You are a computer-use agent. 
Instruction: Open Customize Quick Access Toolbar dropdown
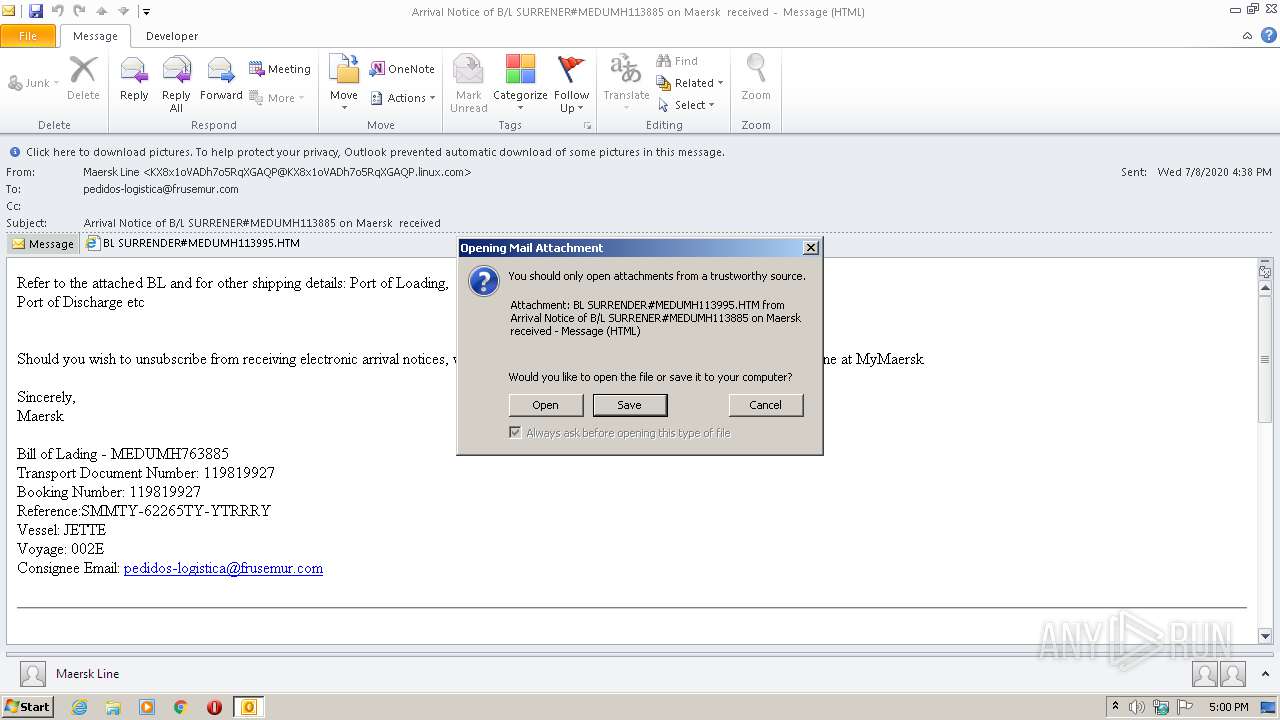[146, 12]
